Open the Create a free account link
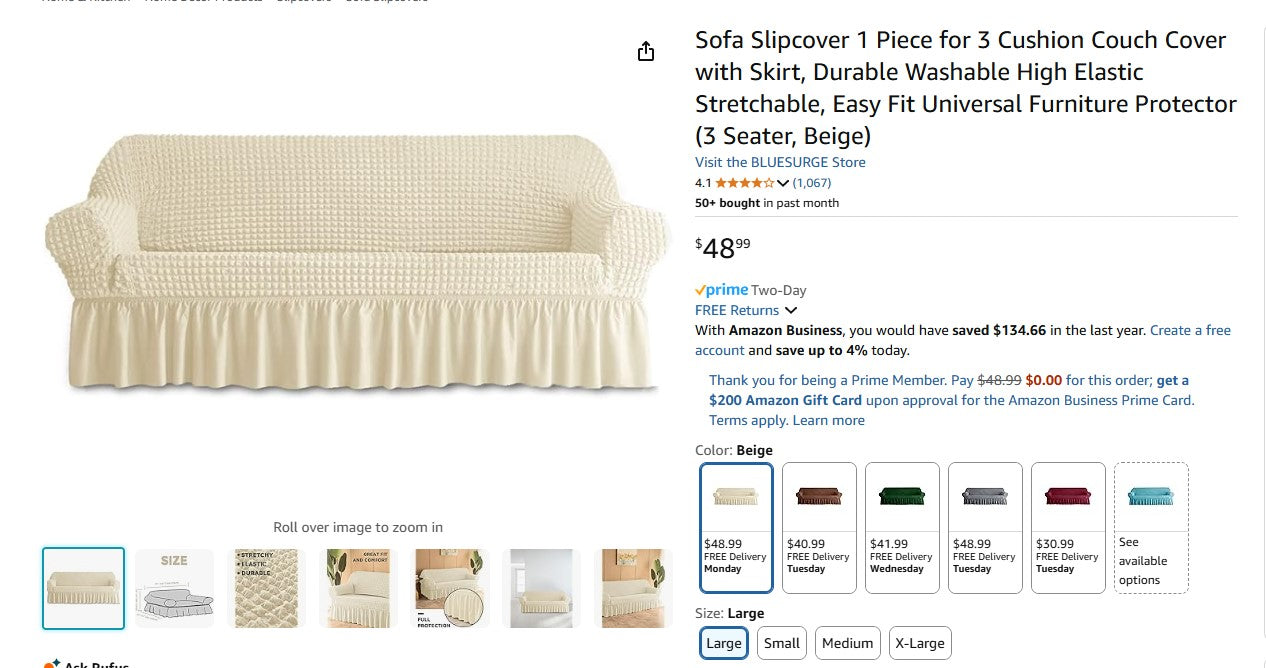Image resolution: width=1266 pixels, height=668 pixels. 1190,330
